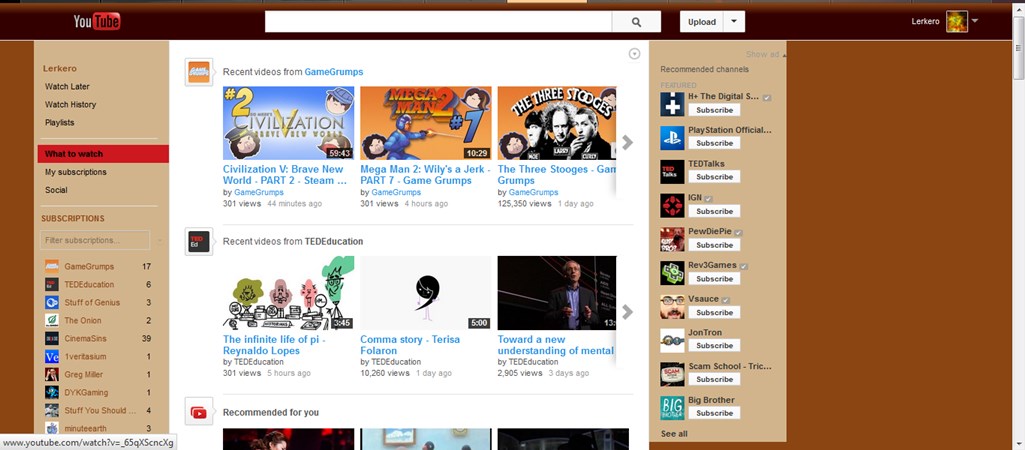
Task: Click the main search input field
Action: pyautogui.click(x=438, y=22)
